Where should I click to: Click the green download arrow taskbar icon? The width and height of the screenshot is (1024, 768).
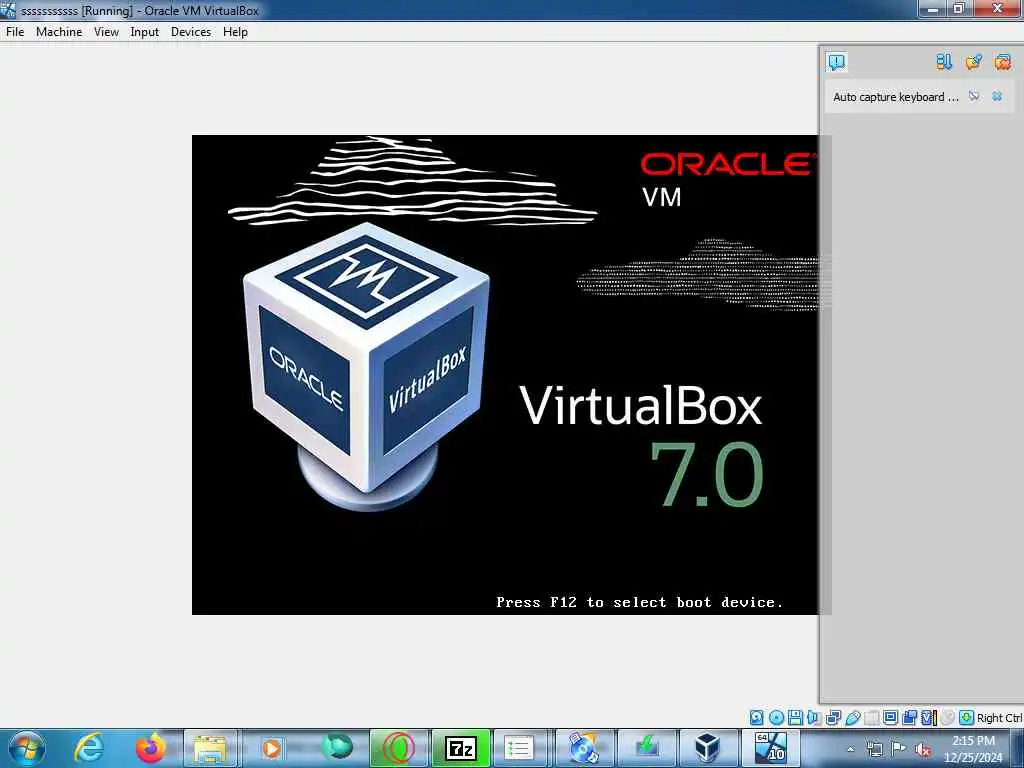(646, 748)
